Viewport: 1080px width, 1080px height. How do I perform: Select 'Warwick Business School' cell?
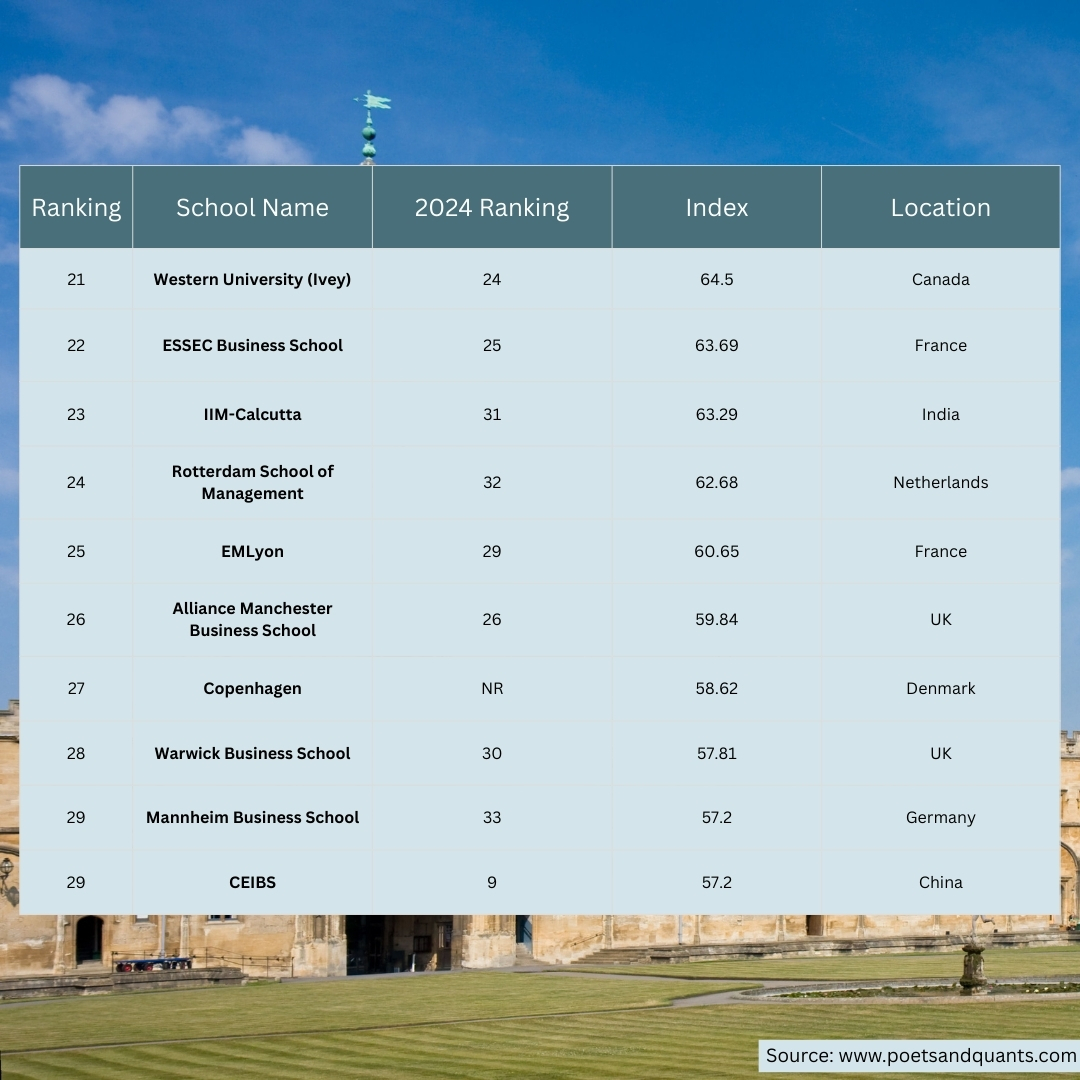pos(252,754)
